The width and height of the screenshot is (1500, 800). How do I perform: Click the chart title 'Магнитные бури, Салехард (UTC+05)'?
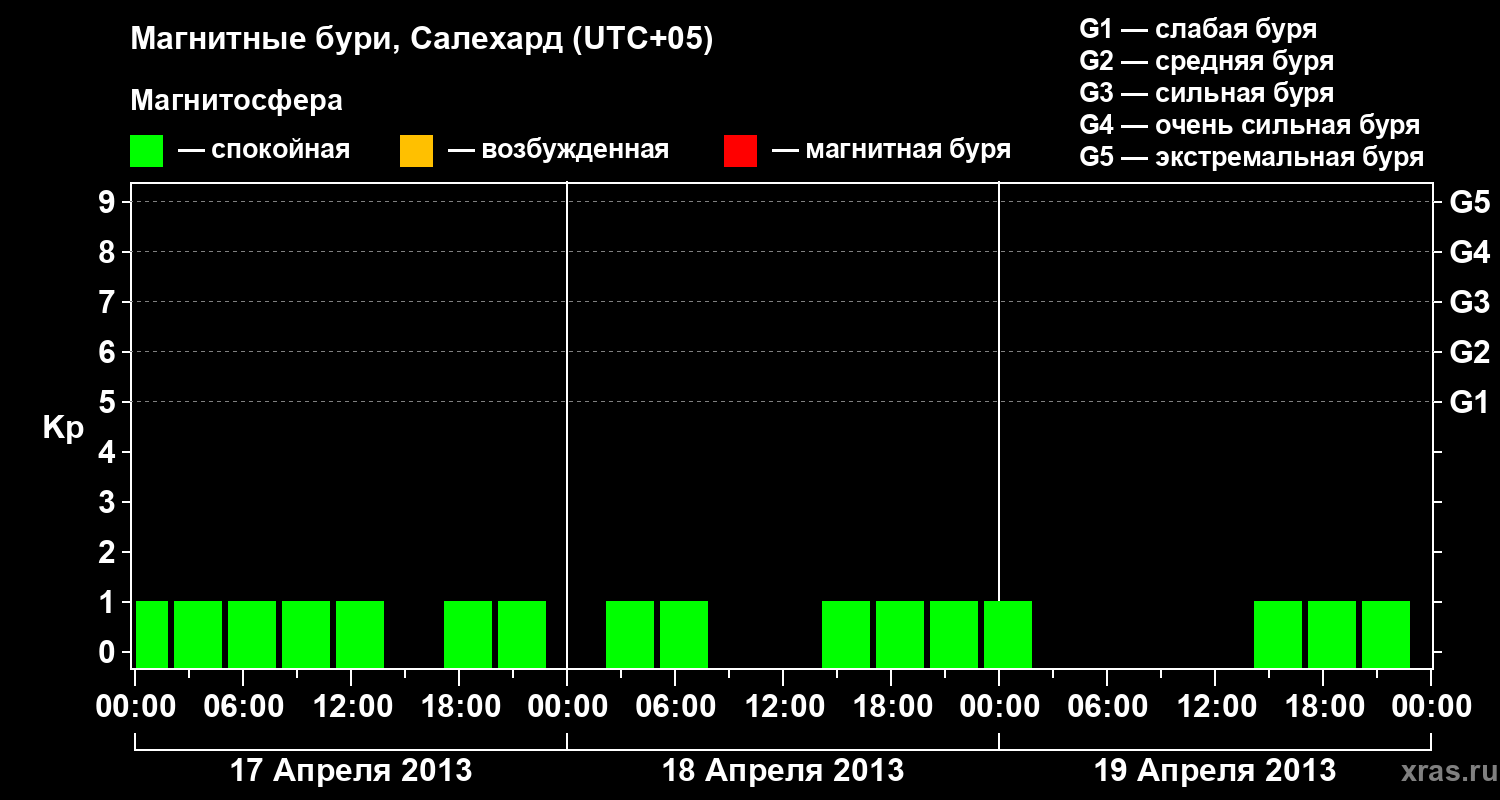422,40
